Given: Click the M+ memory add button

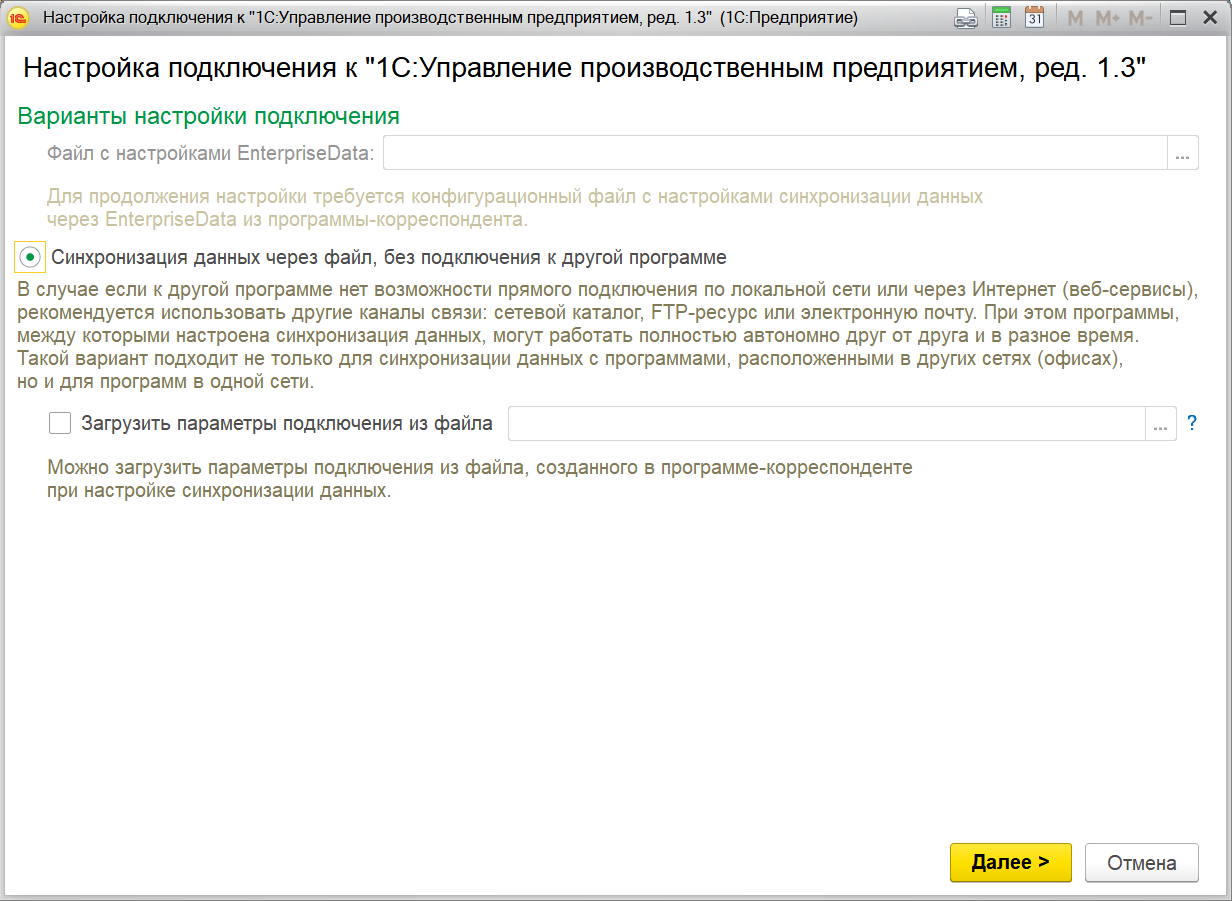Looking at the screenshot, I should point(1106,18).
